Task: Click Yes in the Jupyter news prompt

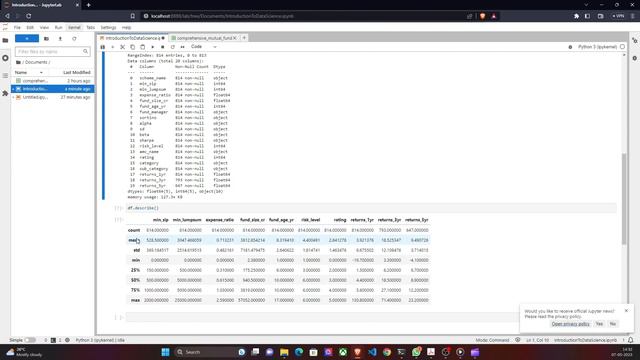Action: click(599, 324)
